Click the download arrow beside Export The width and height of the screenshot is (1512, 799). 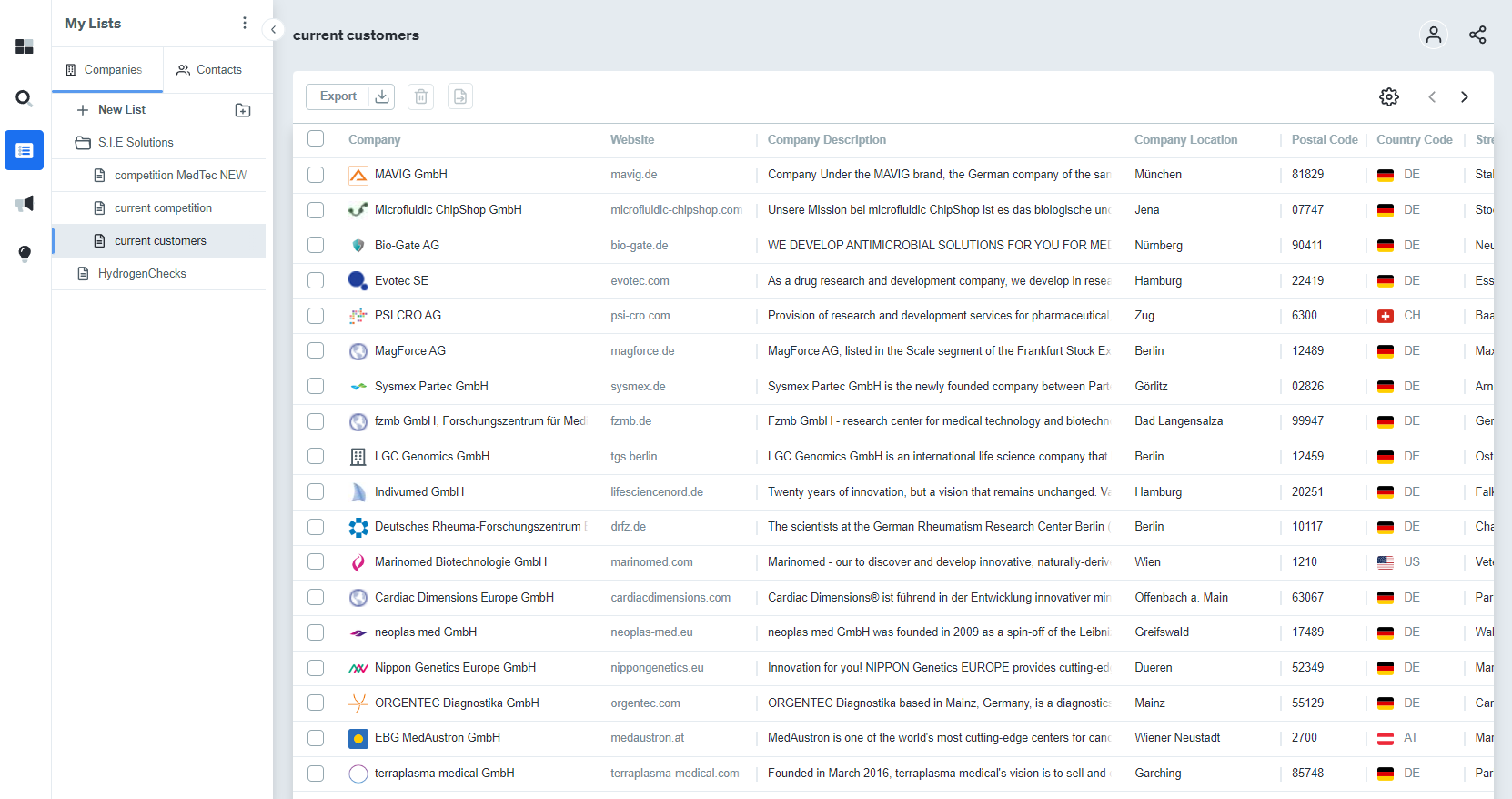coord(382,96)
